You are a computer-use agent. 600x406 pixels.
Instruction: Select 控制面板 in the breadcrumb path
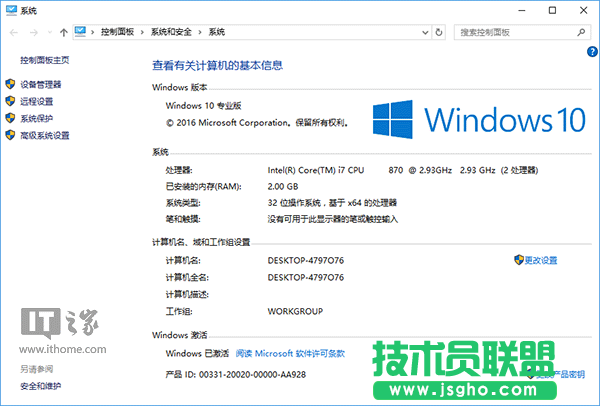117,32
